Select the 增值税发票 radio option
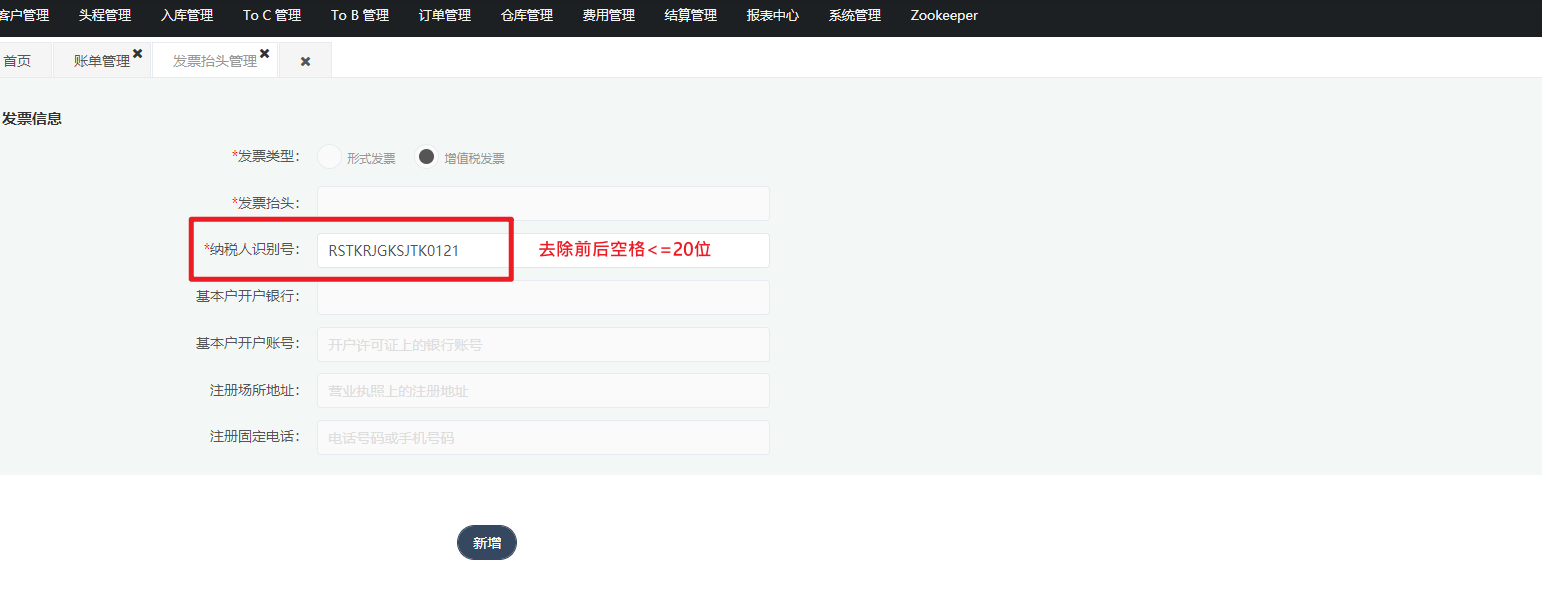This screenshot has width=1542, height=598. pos(427,157)
